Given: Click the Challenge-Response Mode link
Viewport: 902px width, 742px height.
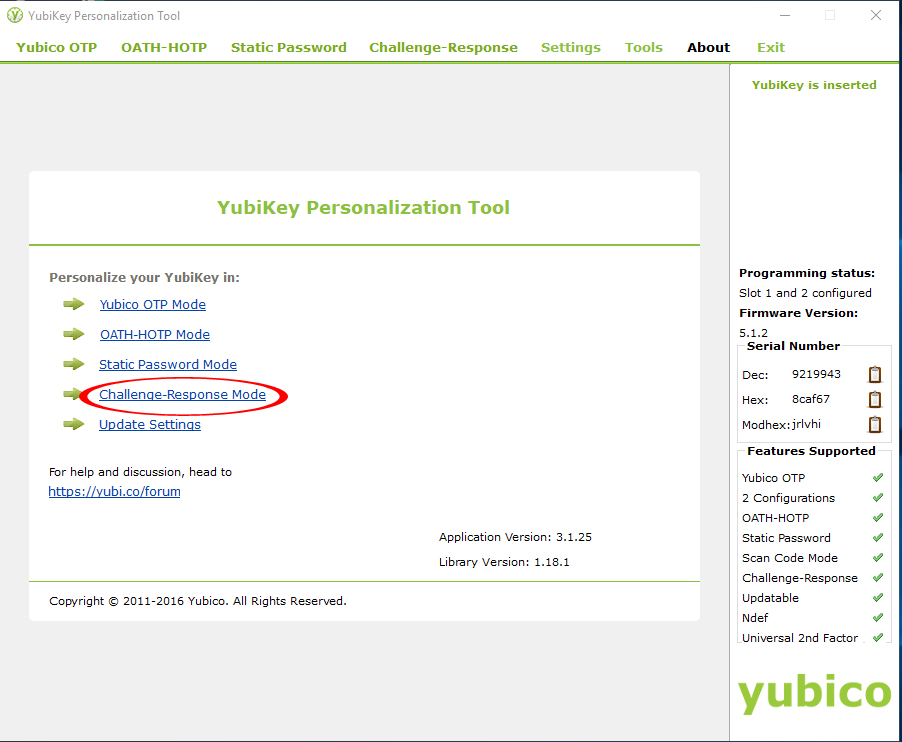Looking at the screenshot, I should [x=182, y=394].
